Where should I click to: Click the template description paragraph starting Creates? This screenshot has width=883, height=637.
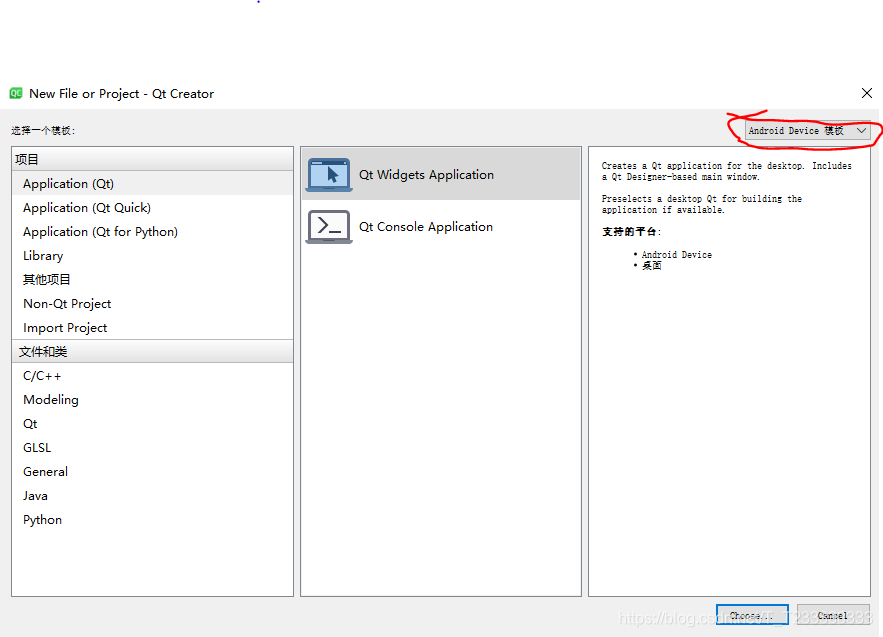point(726,171)
